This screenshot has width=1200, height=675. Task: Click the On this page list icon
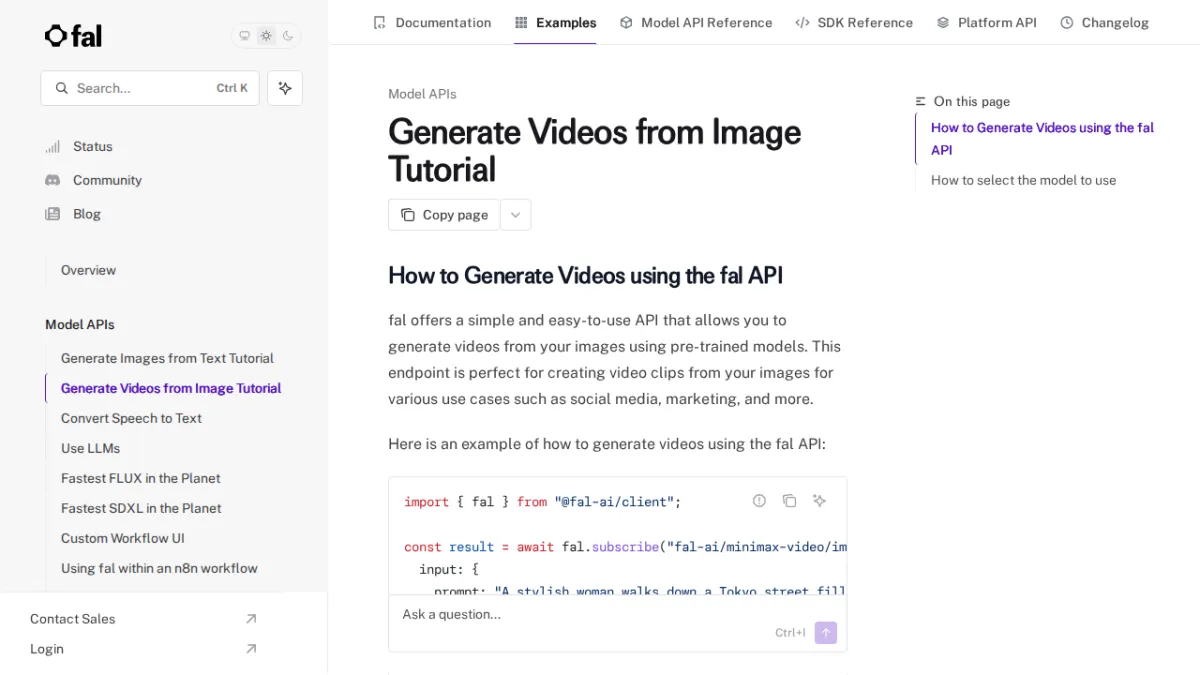[921, 102]
